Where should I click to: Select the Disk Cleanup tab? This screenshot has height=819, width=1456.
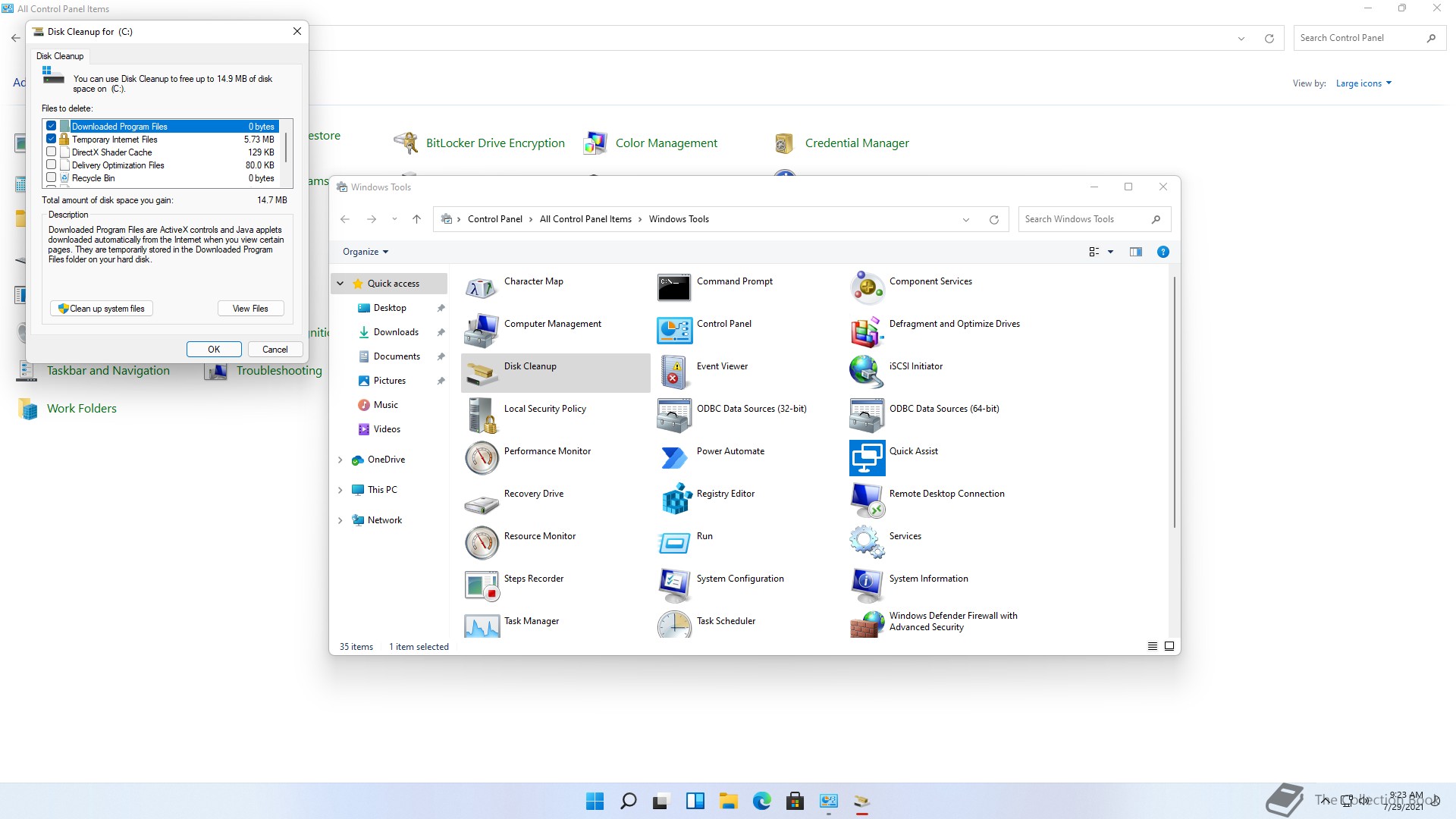[60, 56]
